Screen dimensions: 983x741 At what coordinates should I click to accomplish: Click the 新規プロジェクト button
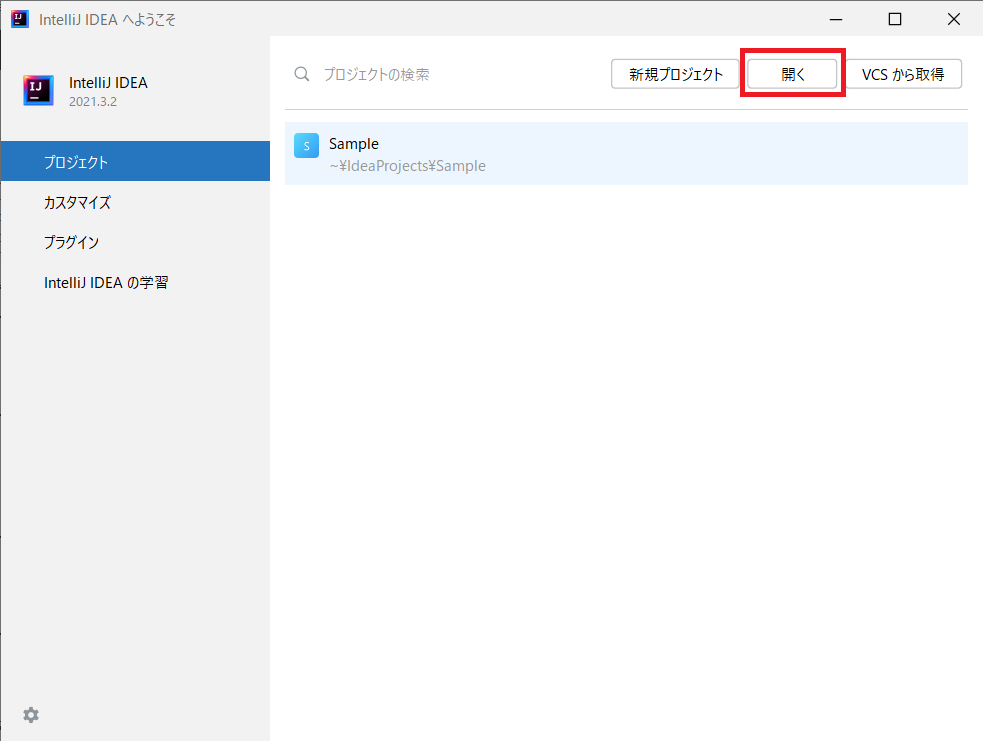click(x=675, y=74)
